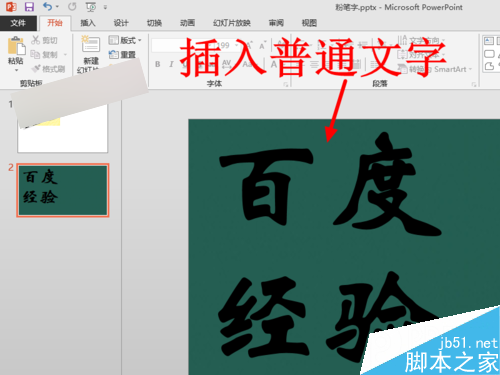Click the 百度 text on the slide
This screenshot has height=375, width=500.
tap(330, 185)
